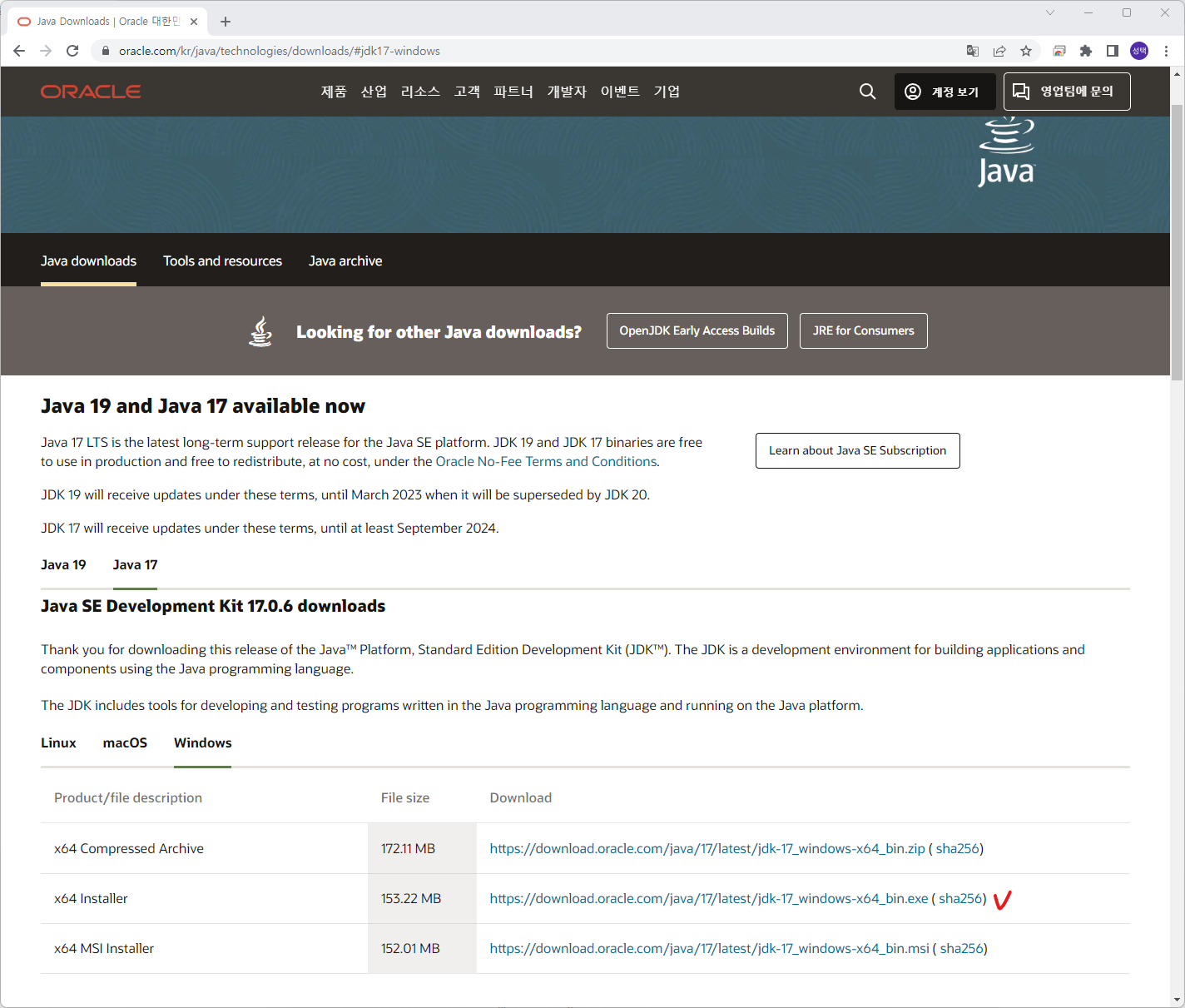Select the Java downloads tab
This screenshot has width=1185, height=1008.
click(x=88, y=261)
